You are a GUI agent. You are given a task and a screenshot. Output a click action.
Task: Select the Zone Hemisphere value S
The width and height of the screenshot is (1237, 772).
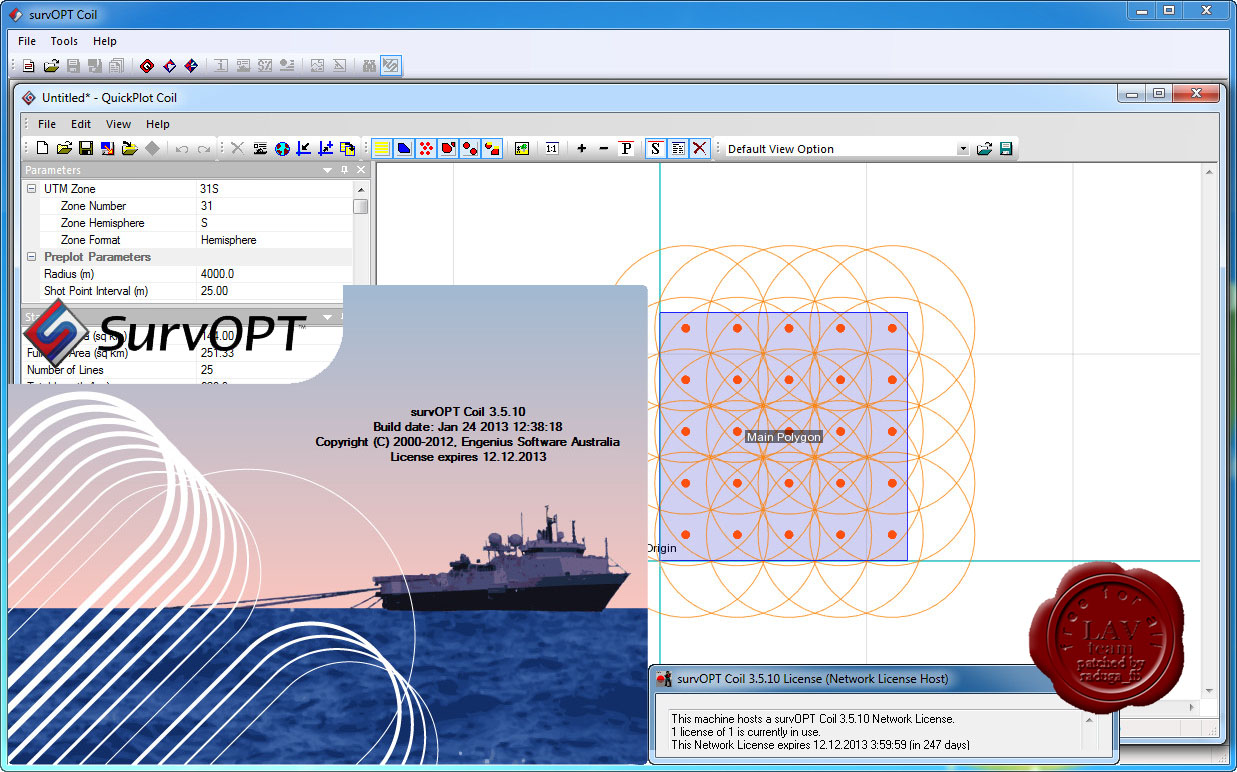click(275, 223)
